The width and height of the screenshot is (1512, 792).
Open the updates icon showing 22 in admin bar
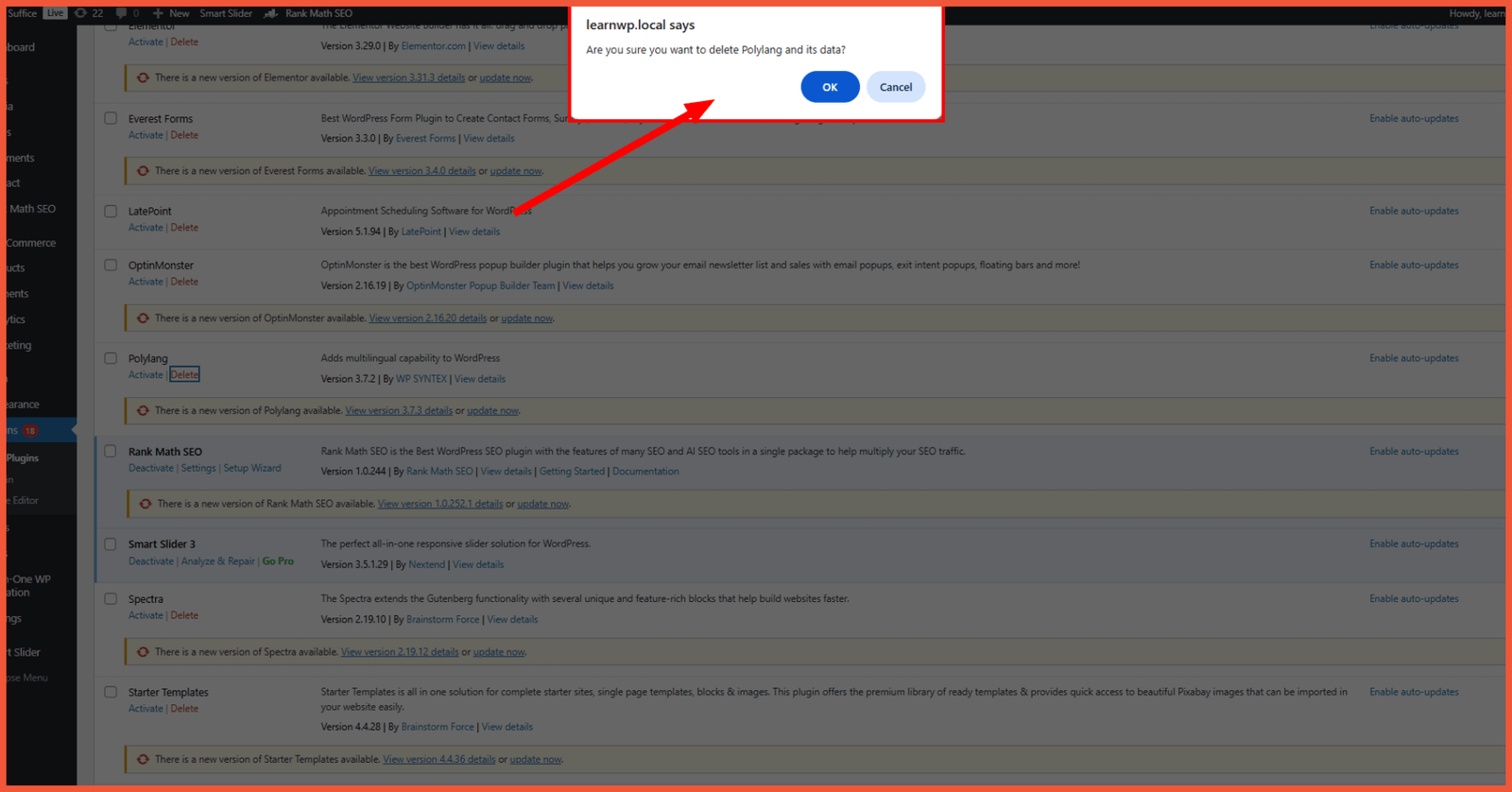pos(89,13)
